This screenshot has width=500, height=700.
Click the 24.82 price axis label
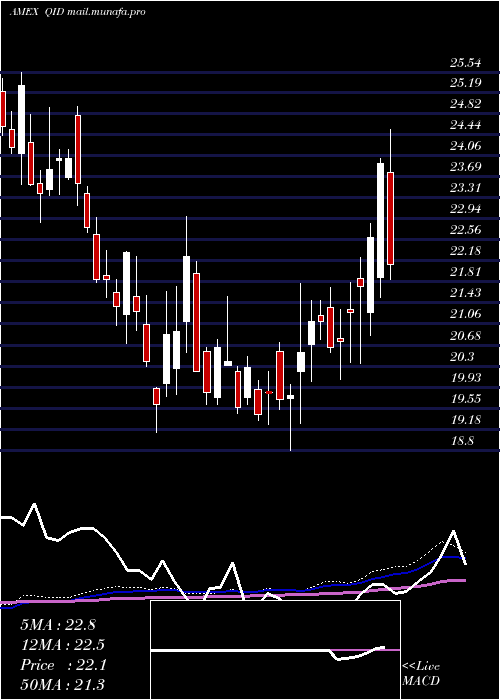(x=465, y=104)
